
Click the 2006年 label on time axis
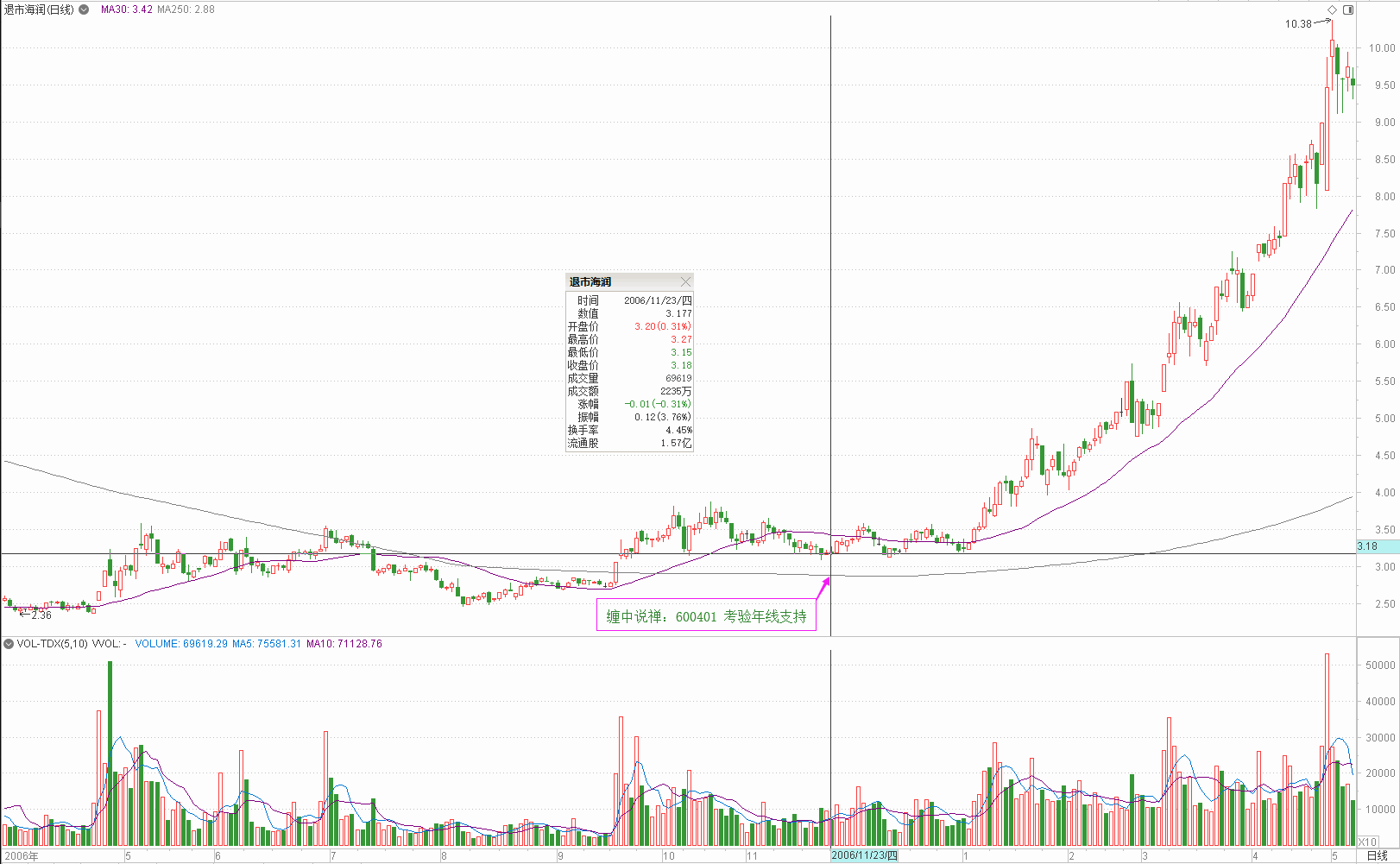(x=22, y=856)
